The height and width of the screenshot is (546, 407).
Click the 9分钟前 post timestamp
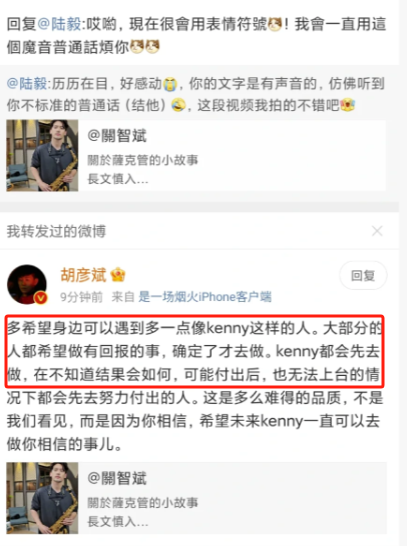point(81,297)
